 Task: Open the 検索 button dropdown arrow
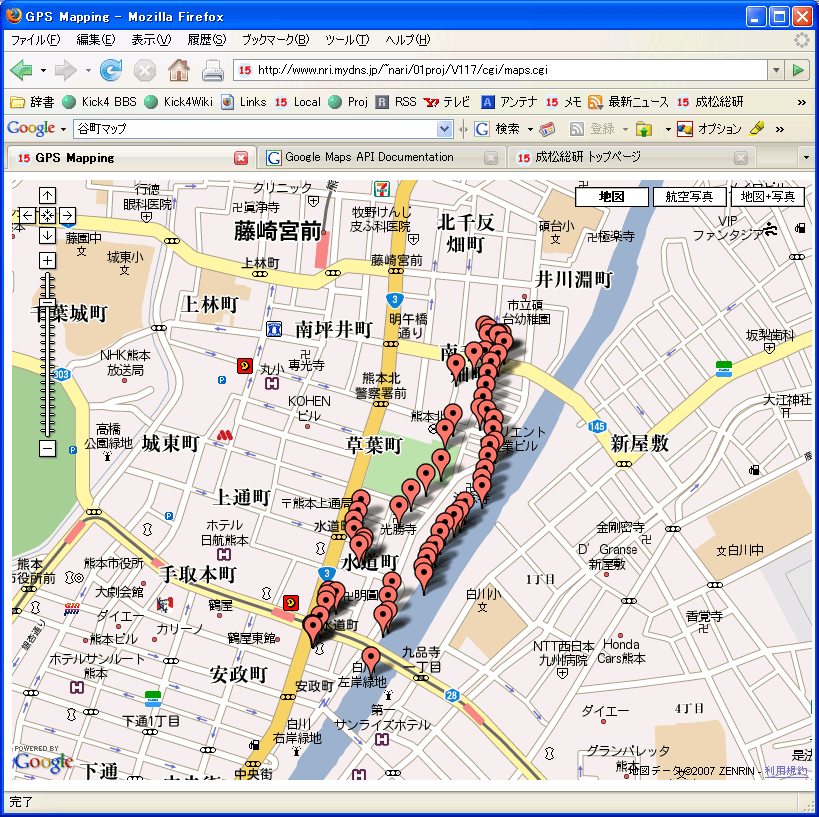[530, 129]
